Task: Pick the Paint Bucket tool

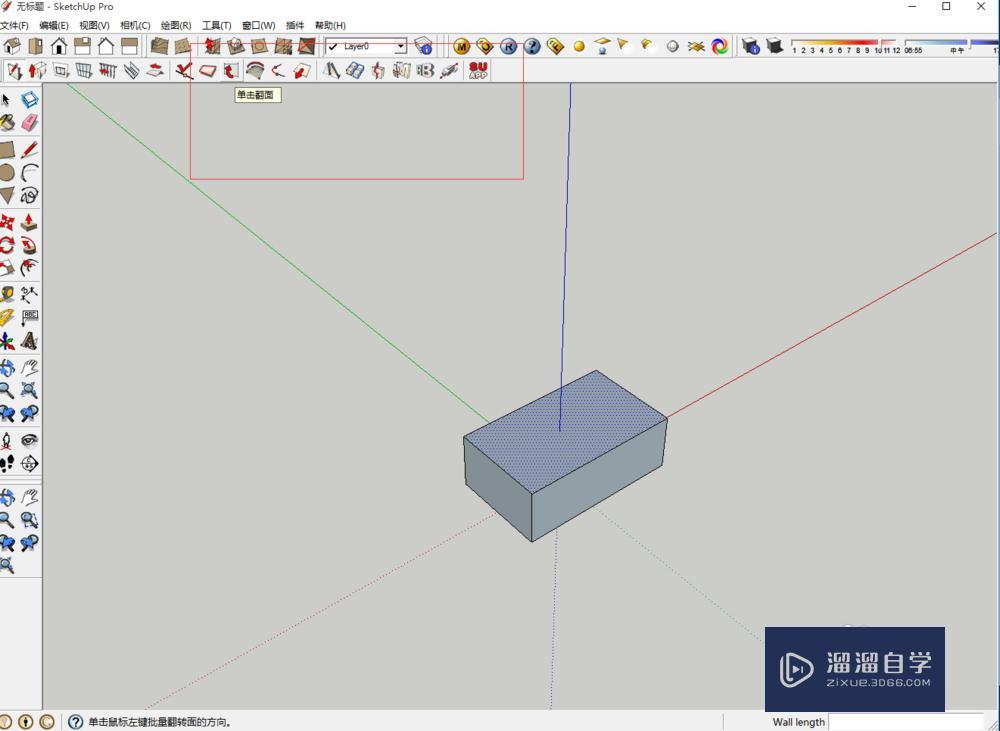Action: click(x=6, y=122)
